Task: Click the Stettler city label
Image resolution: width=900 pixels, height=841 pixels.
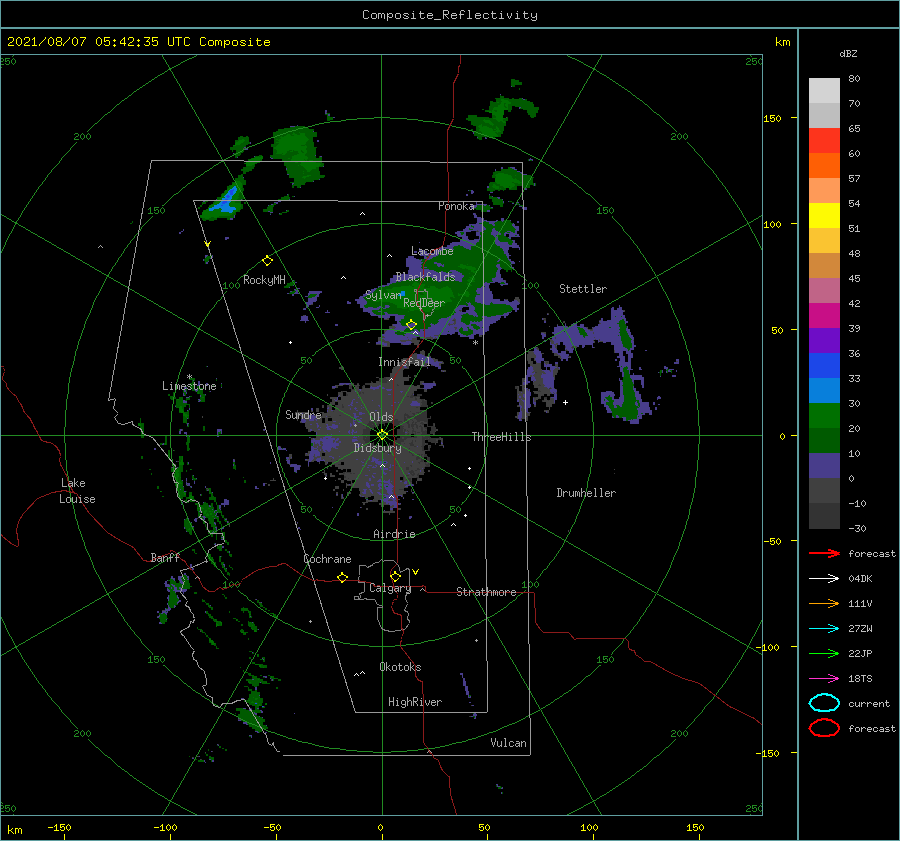Action: [x=583, y=289]
